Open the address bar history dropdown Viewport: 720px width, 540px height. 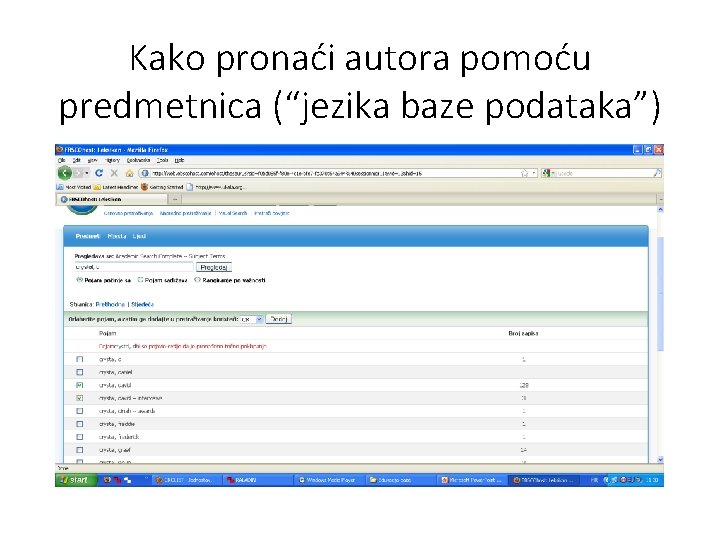point(534,173)
